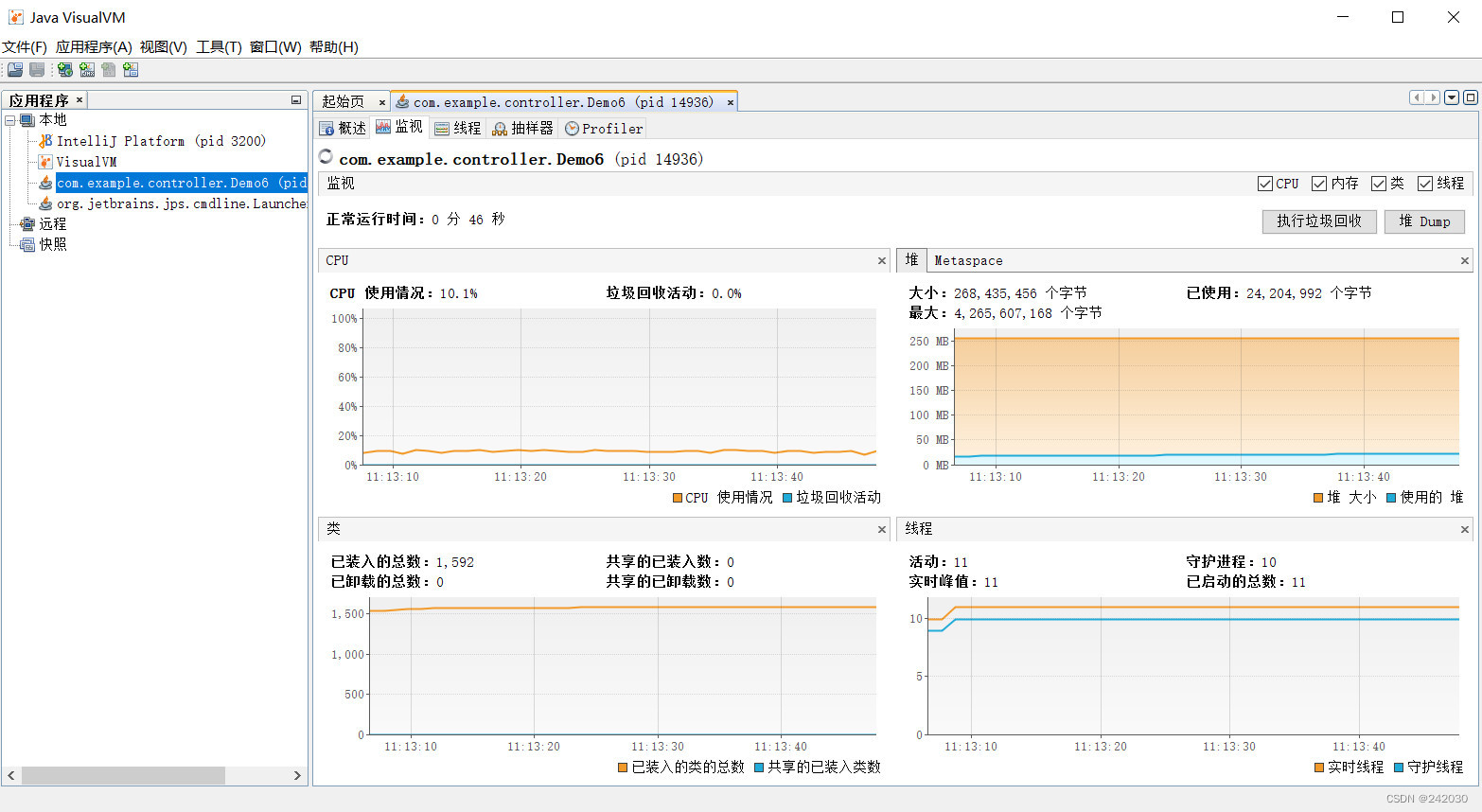Select the 堆 memory sub-tab

pyautogui.click(x=911, y=259)
